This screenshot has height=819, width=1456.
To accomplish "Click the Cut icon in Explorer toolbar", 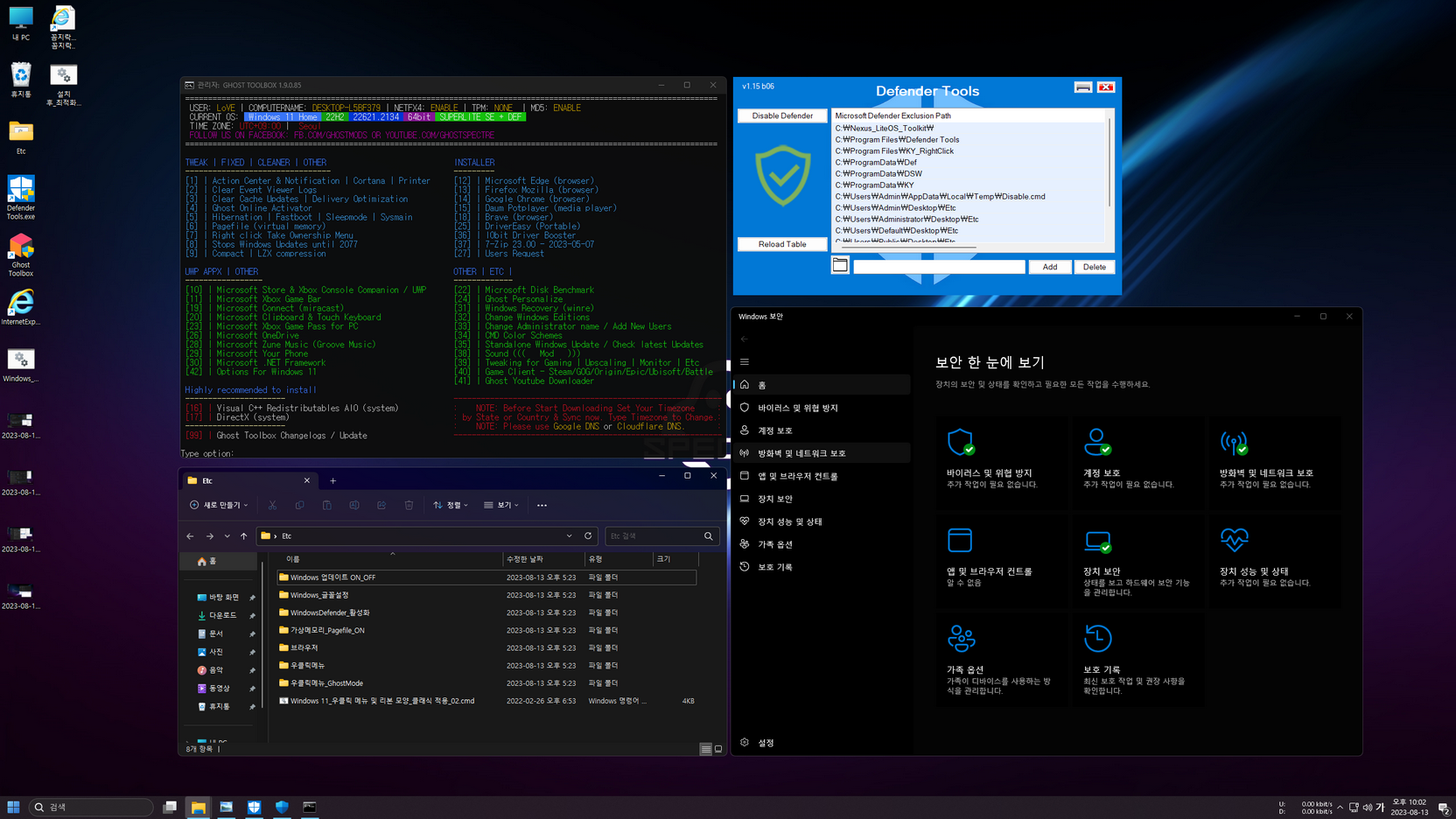I will [272, 505].
